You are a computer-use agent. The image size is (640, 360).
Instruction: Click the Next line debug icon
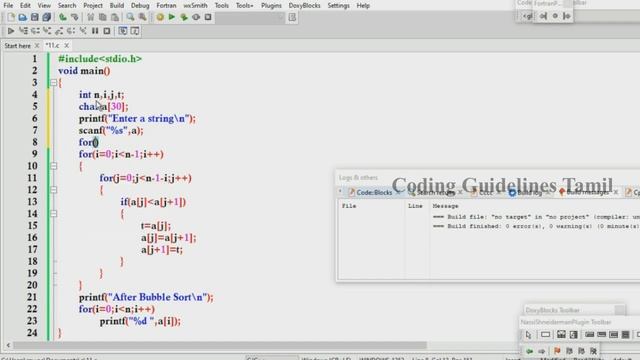(35, 31)
